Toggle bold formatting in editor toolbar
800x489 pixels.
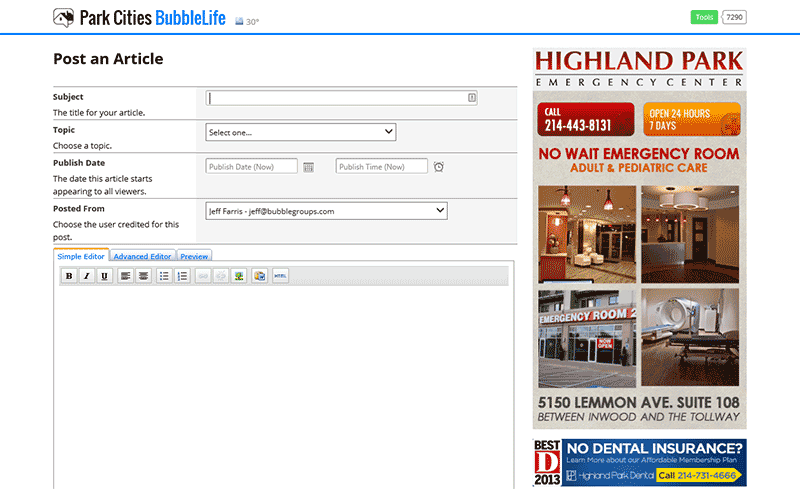(x=69, y=276)
